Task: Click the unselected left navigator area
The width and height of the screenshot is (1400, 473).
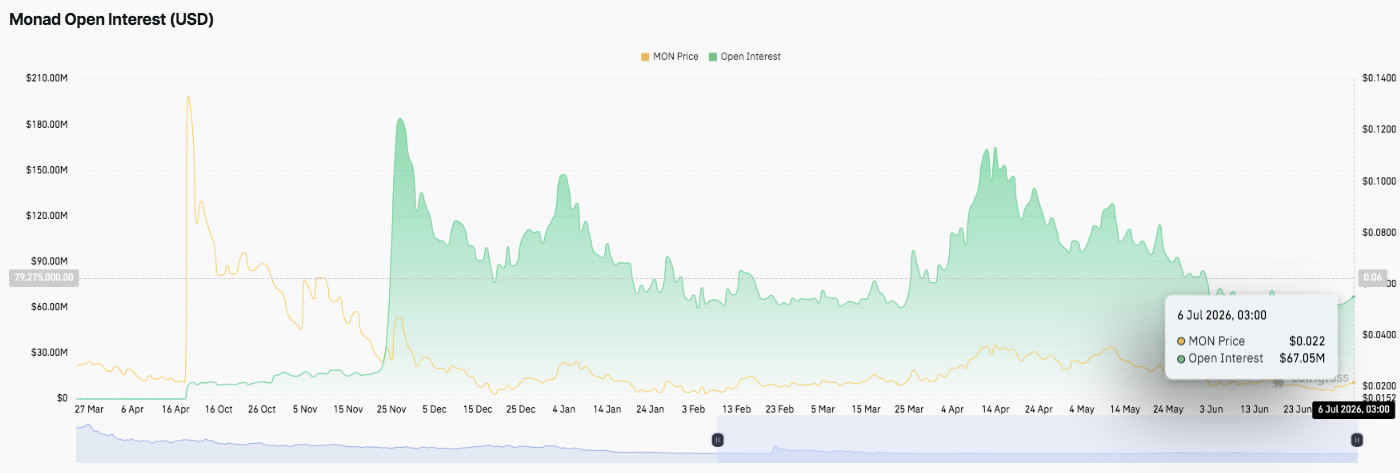Action: [396, 440]
